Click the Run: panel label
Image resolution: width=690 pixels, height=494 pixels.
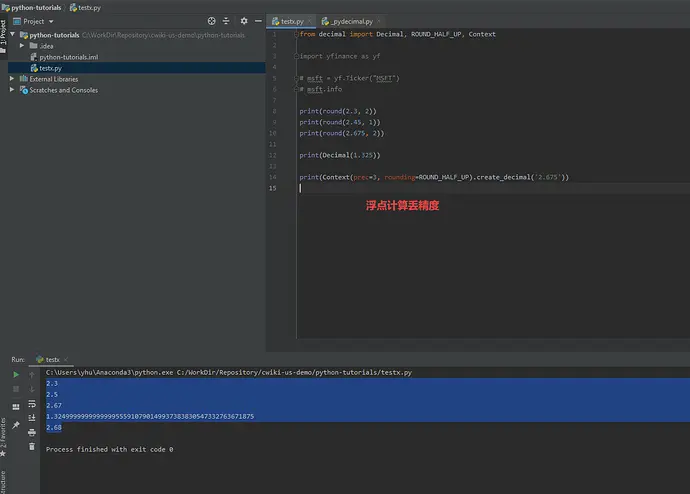click(x=18, y=359)
